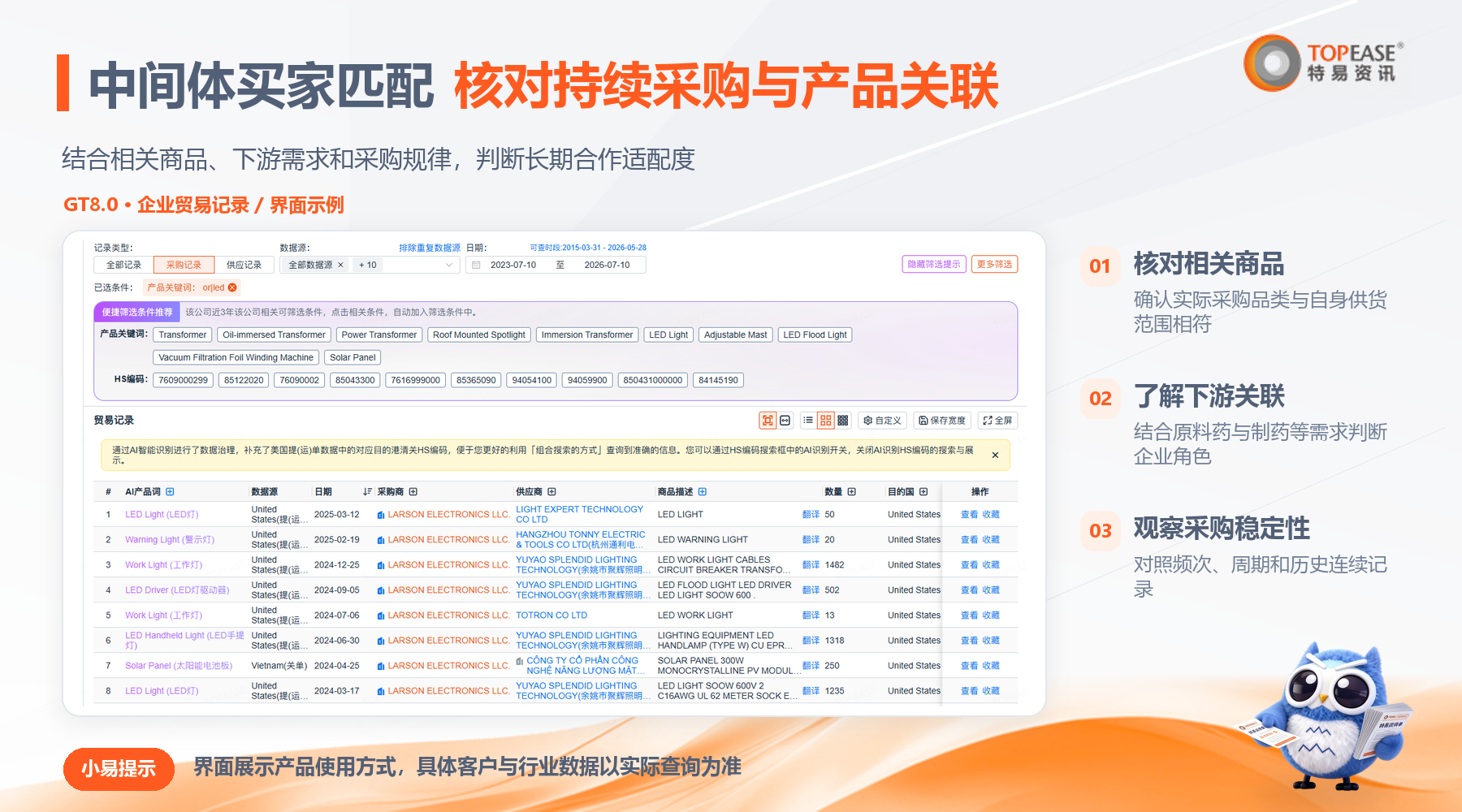Click the width-stretch column icon
1462x812 pixels.
click(x=785, y=420)
